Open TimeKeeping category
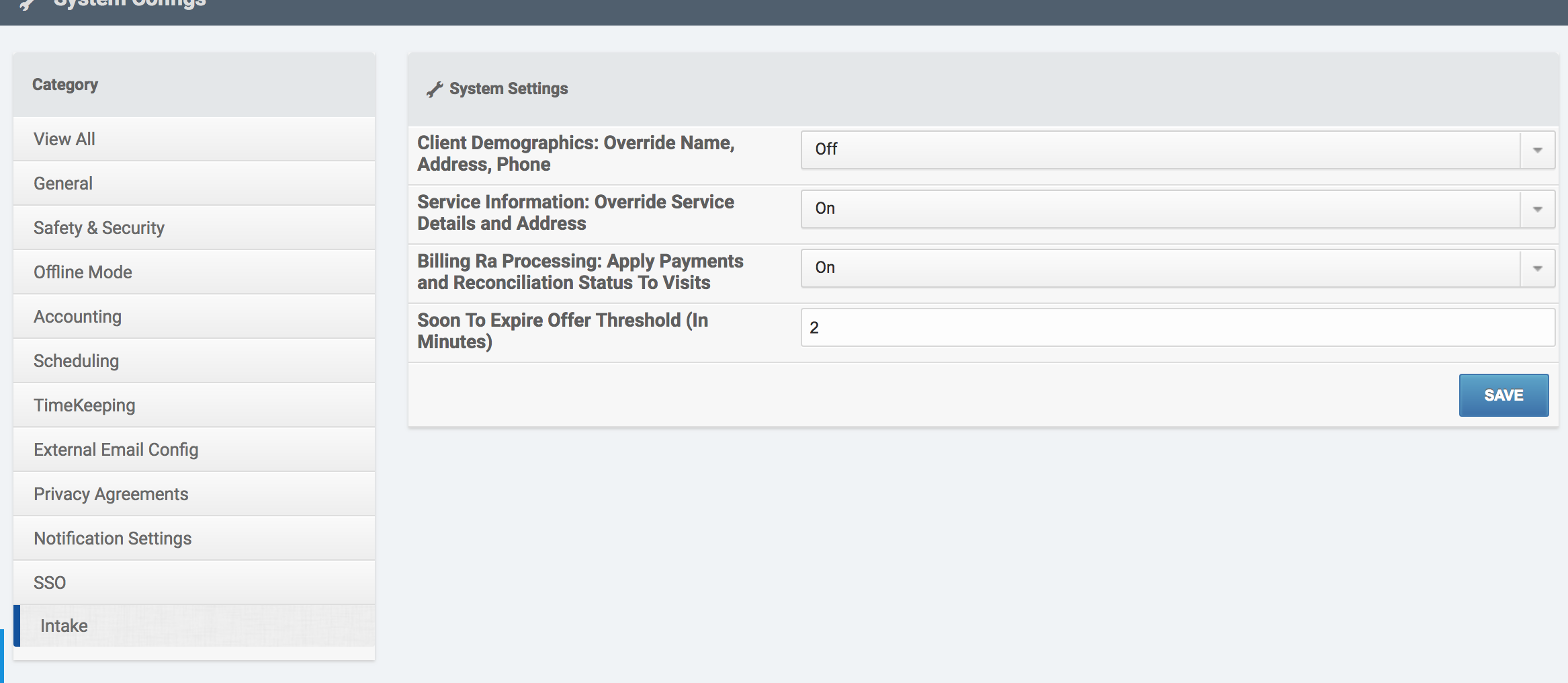This screenshot has height=683, width=1568. (84, 405)
